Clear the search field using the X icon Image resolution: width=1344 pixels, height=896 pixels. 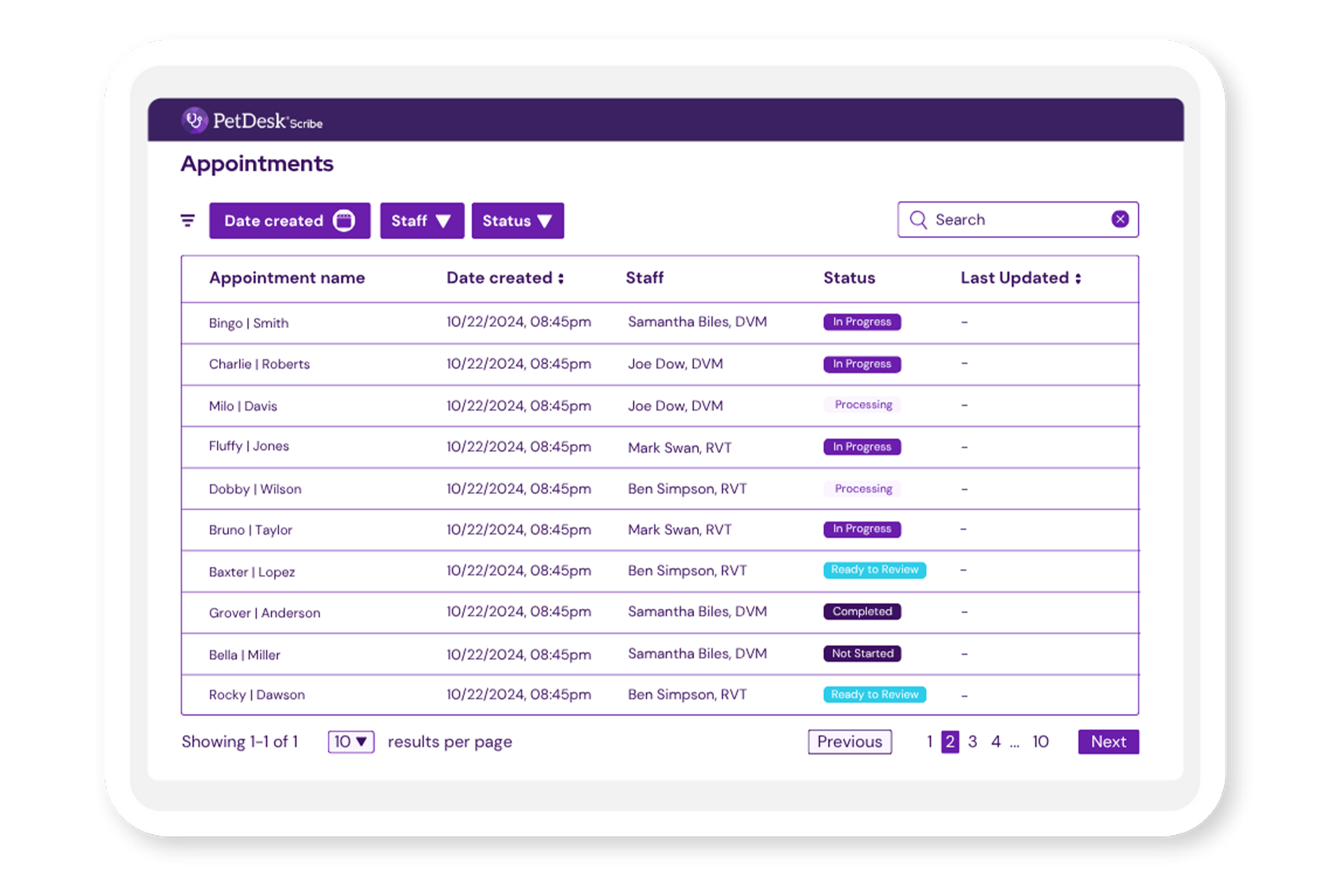pos(1120,219)
